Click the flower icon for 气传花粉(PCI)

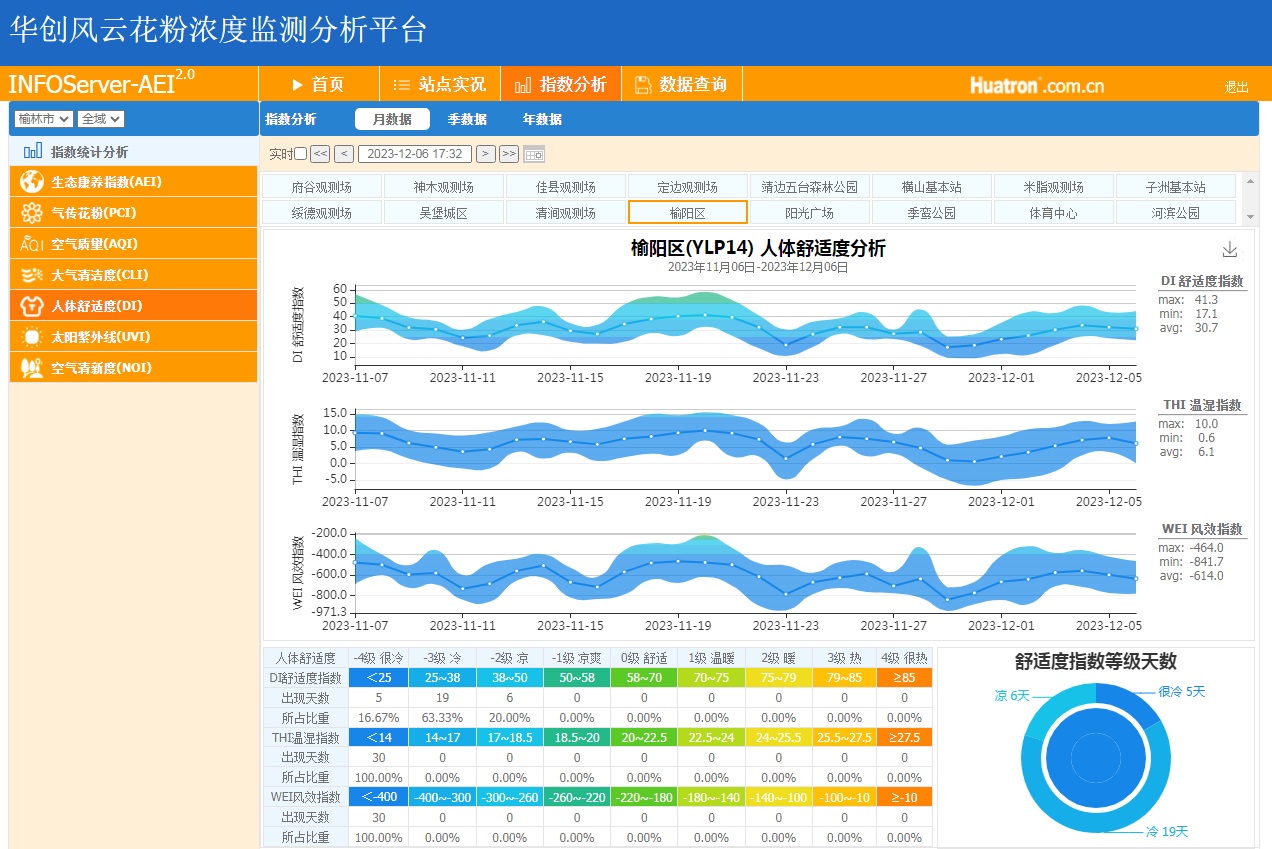pos(32,213)
